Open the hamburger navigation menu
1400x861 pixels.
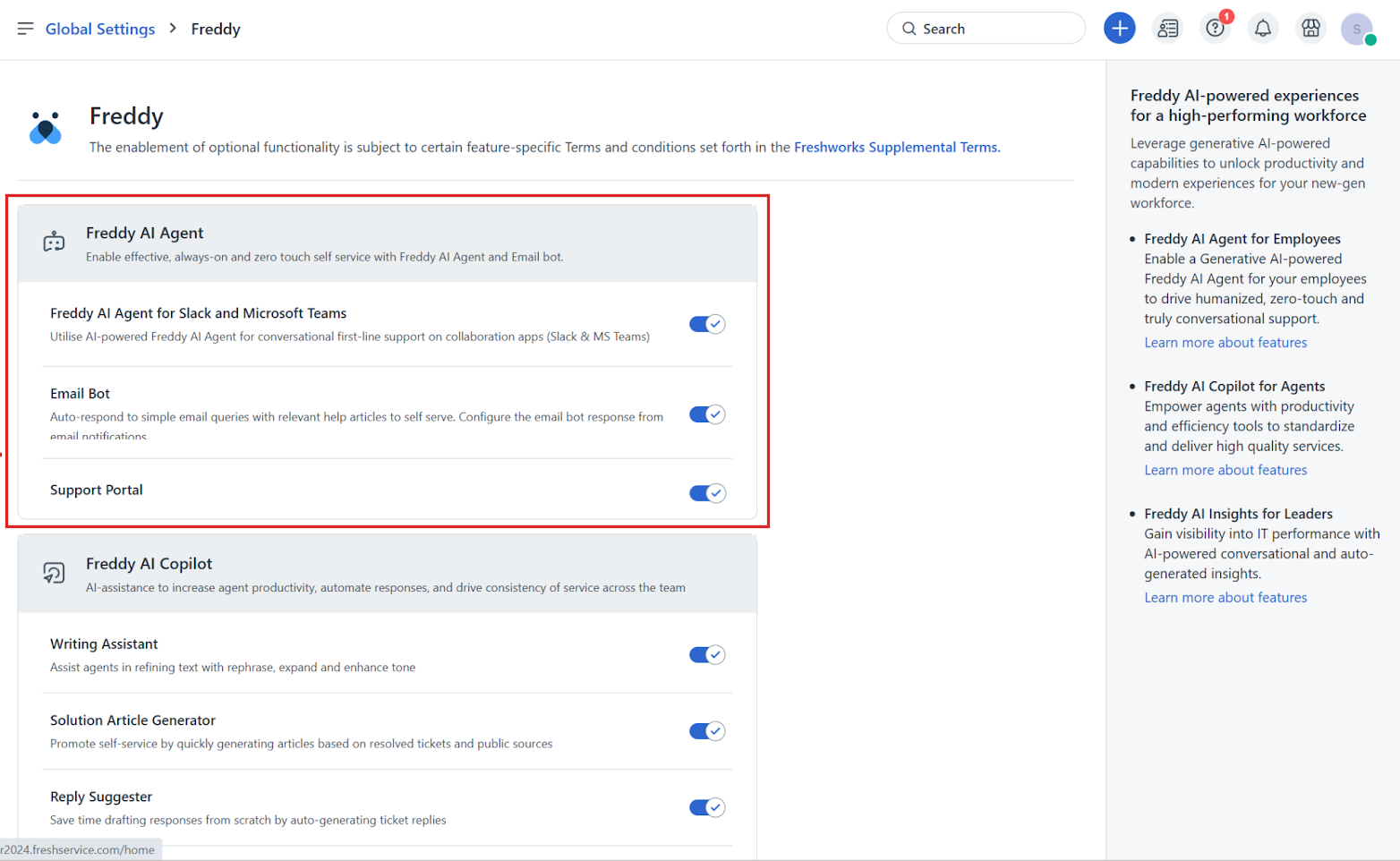point(25,29)
